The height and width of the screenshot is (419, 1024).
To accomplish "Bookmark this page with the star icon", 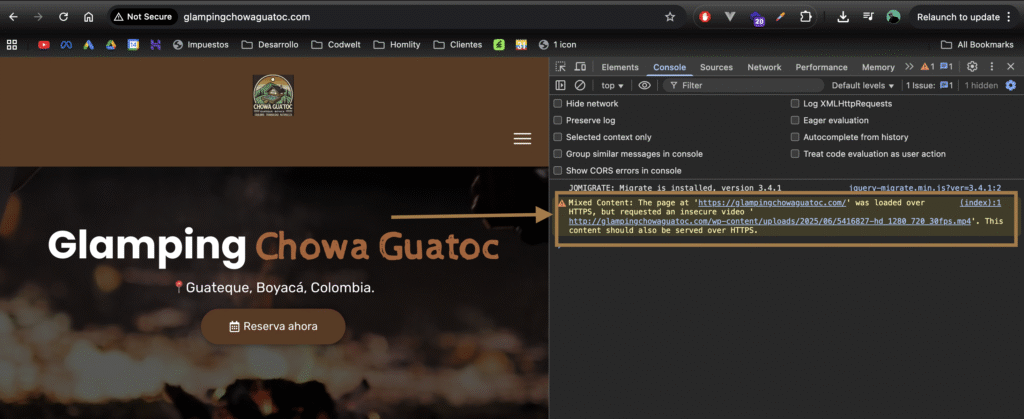I will 669,17.
